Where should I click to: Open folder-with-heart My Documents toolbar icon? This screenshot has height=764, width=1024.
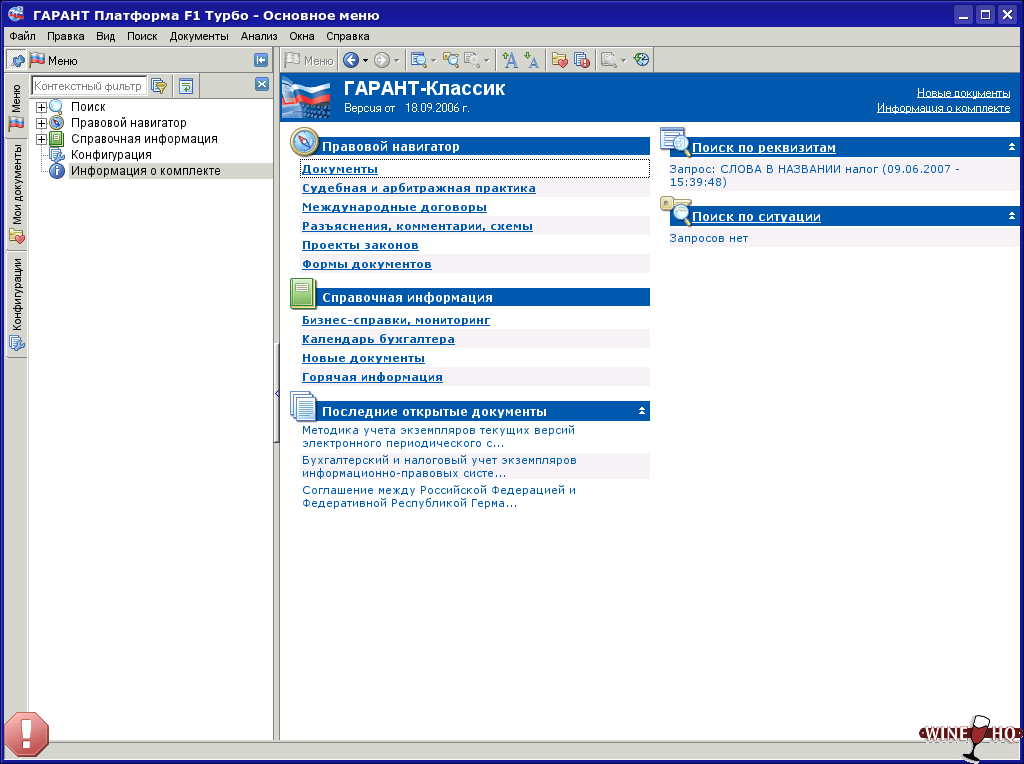click(x=559, y=60)
